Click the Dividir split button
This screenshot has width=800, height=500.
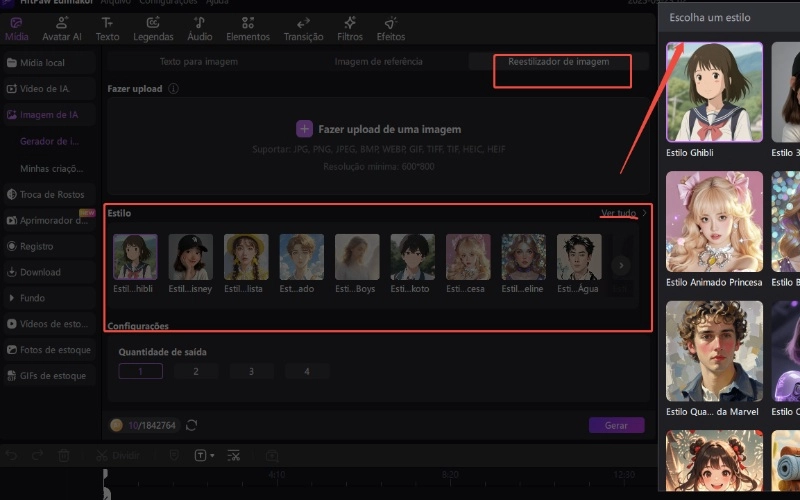tap(118, 455)
